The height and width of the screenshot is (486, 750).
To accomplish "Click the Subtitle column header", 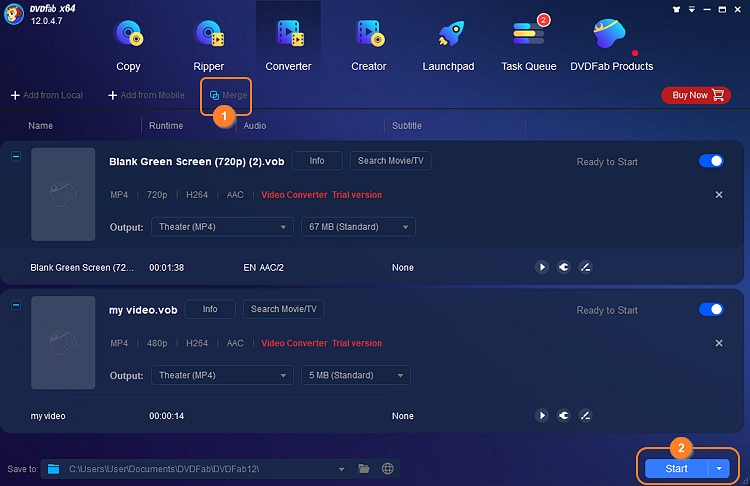I will click(407, 126).
